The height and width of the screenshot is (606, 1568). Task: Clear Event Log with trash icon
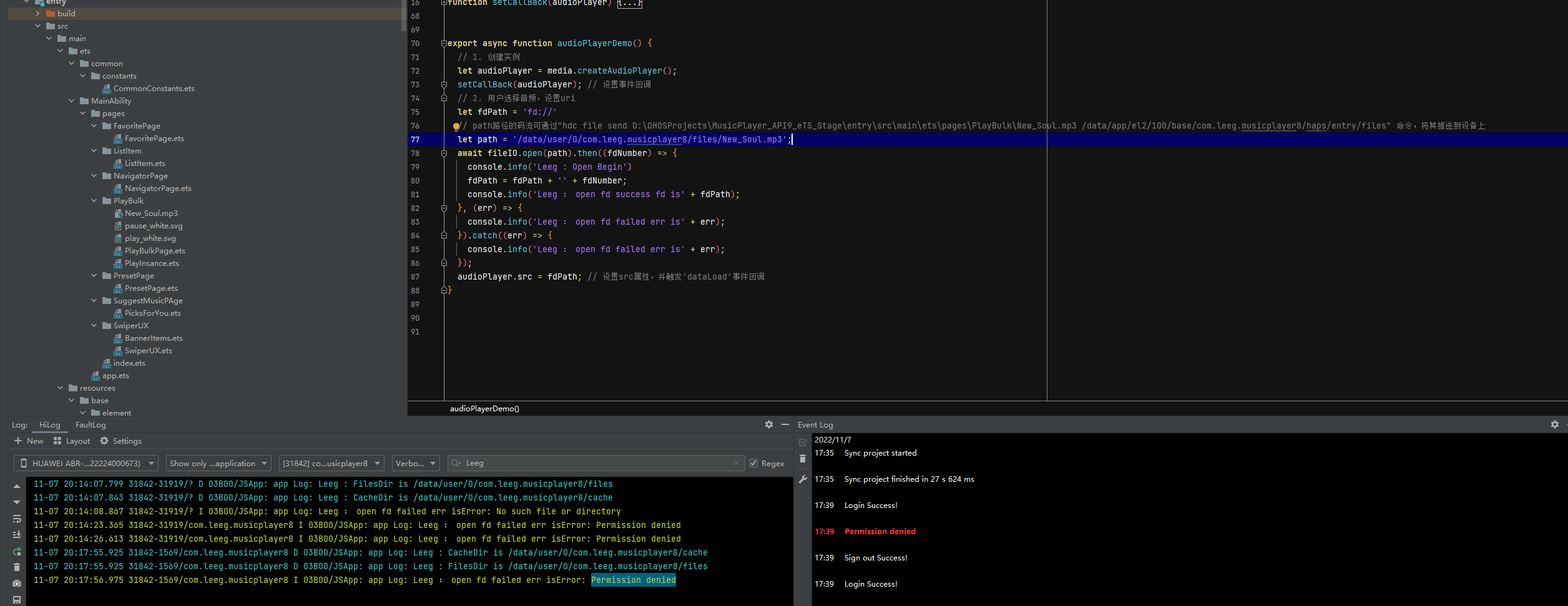[803, 459]
